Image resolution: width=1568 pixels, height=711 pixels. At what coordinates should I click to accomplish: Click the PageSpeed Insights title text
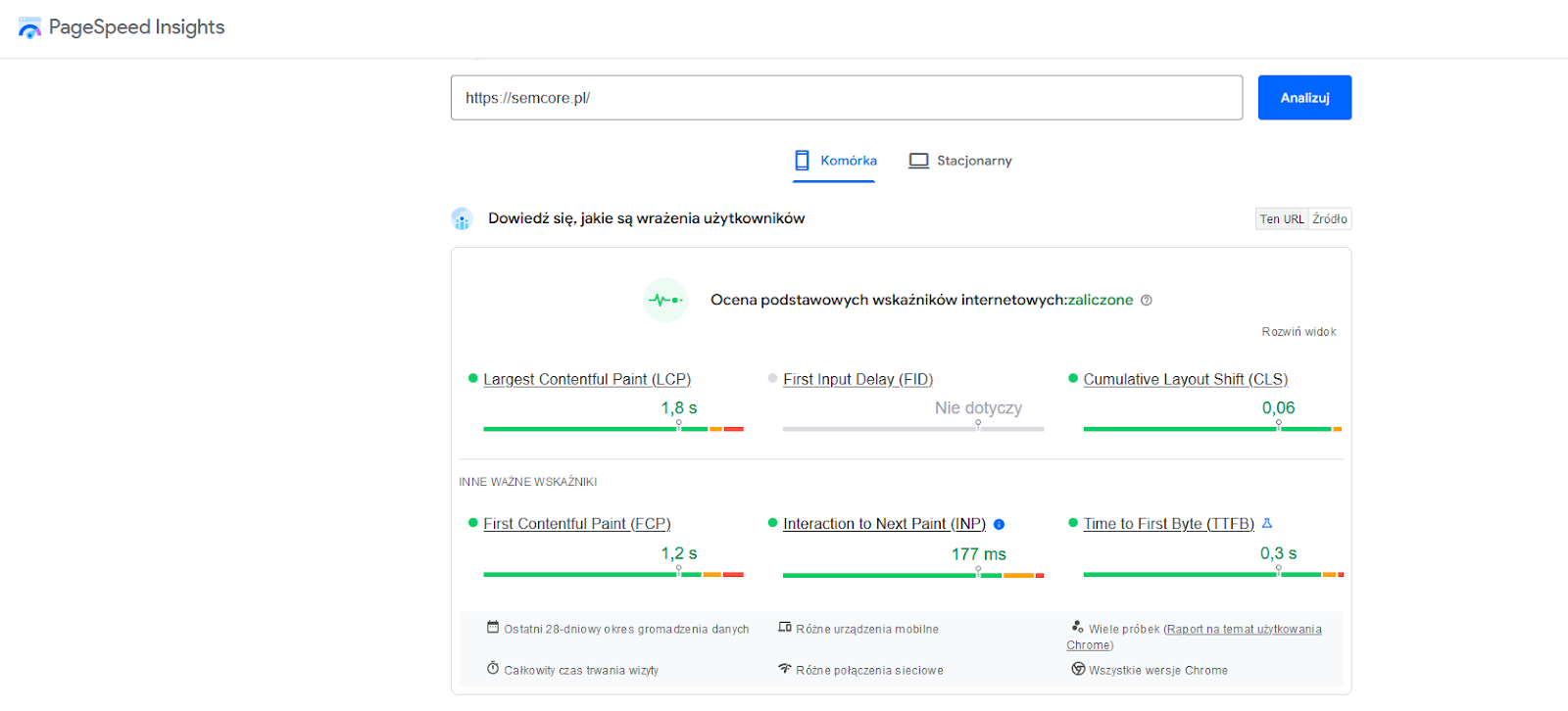pyautogui.click(x=136, y=27)
